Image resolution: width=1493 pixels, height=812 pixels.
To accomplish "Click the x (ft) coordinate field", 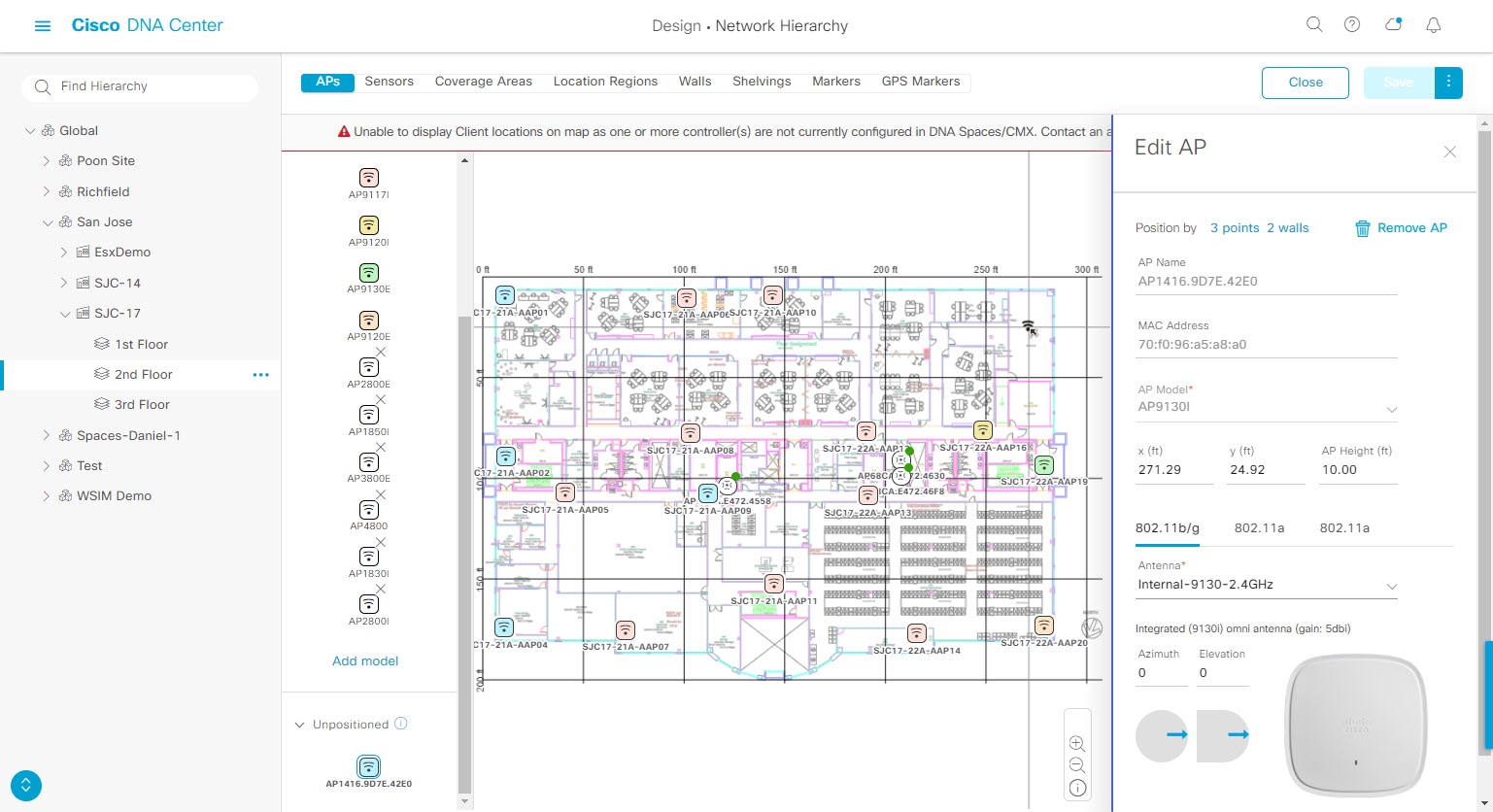I will pos(1175,470).
